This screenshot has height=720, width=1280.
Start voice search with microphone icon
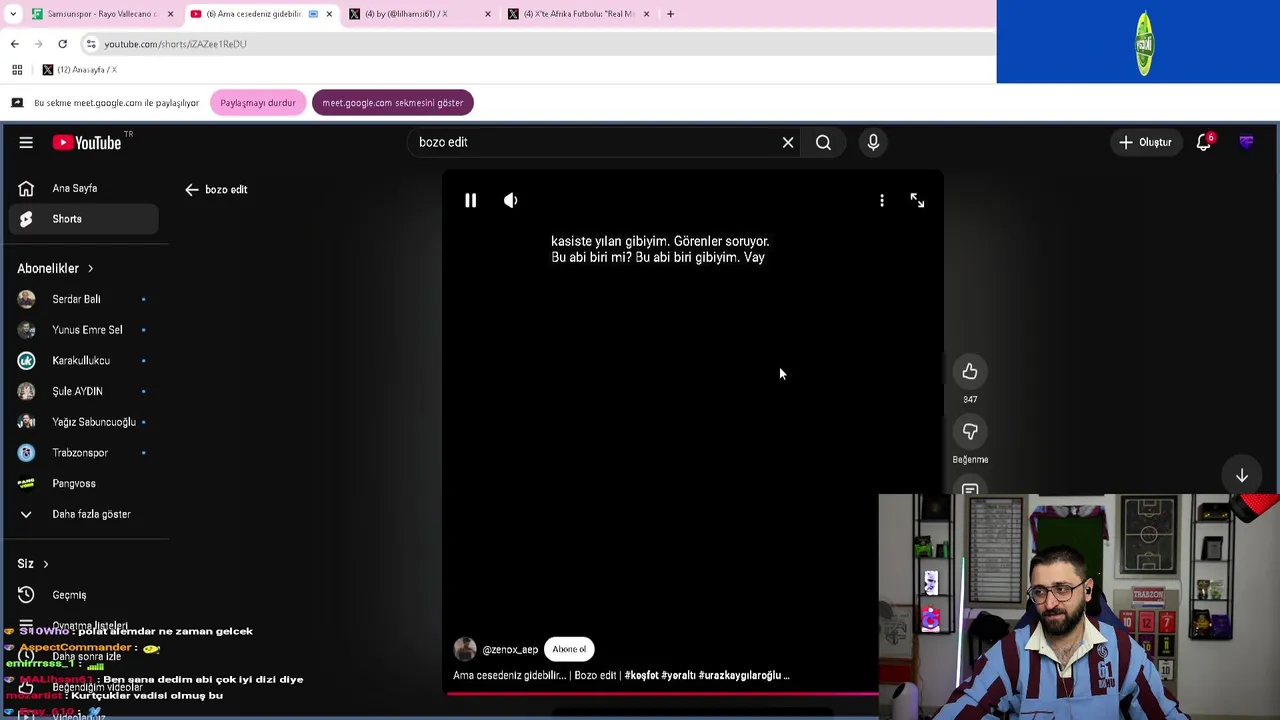pyautogui.click(x=873, y=142)
